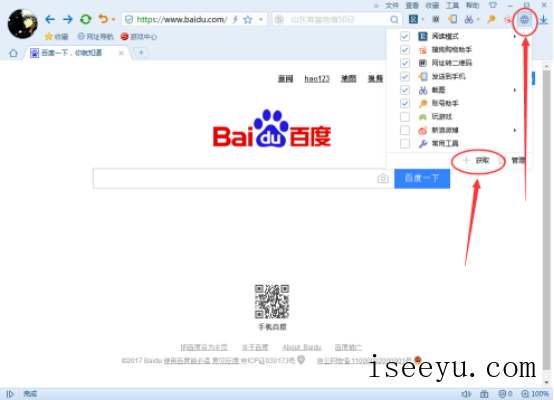554x400 pixels.
Task: Click the skin shirt icon in title bar
Action: click(x=493, y=5)
